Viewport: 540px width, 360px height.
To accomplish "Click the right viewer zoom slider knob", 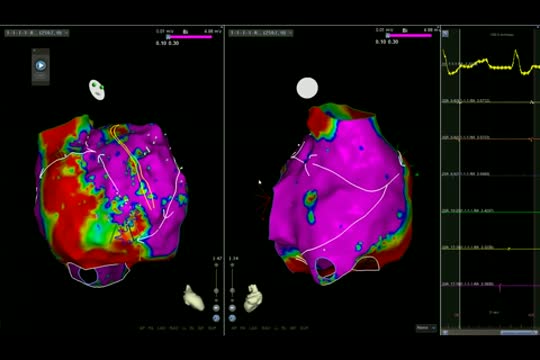I will (232, 291).
